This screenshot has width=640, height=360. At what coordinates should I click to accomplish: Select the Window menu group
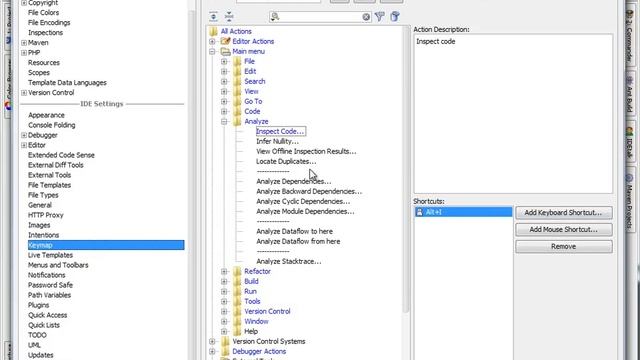[x=256, y=321]
